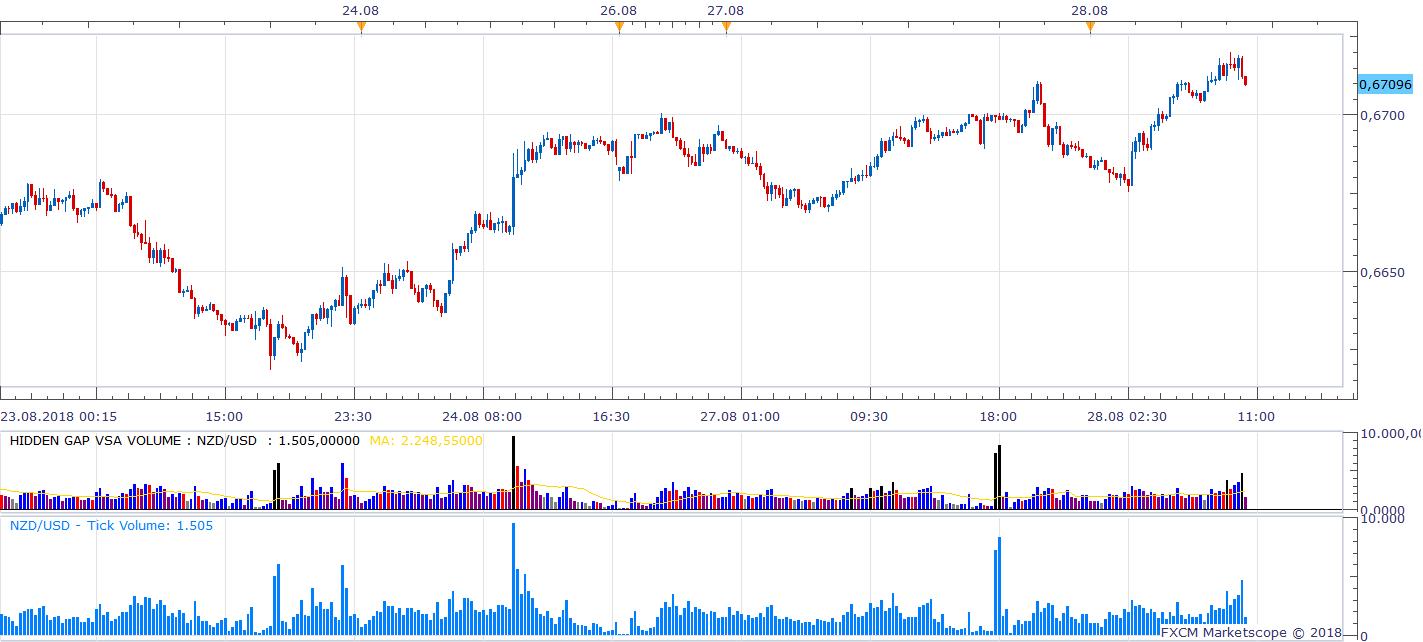Click the tall black VSA bar near 18:00
Image resolution: width=1423 pixels, height=642 pixels.
tap(998, 477)
